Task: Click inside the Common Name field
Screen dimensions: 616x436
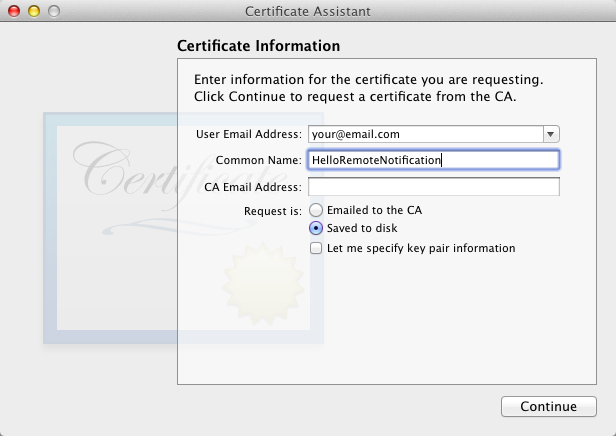Action: pyautogui.click(x=433, y=160)
